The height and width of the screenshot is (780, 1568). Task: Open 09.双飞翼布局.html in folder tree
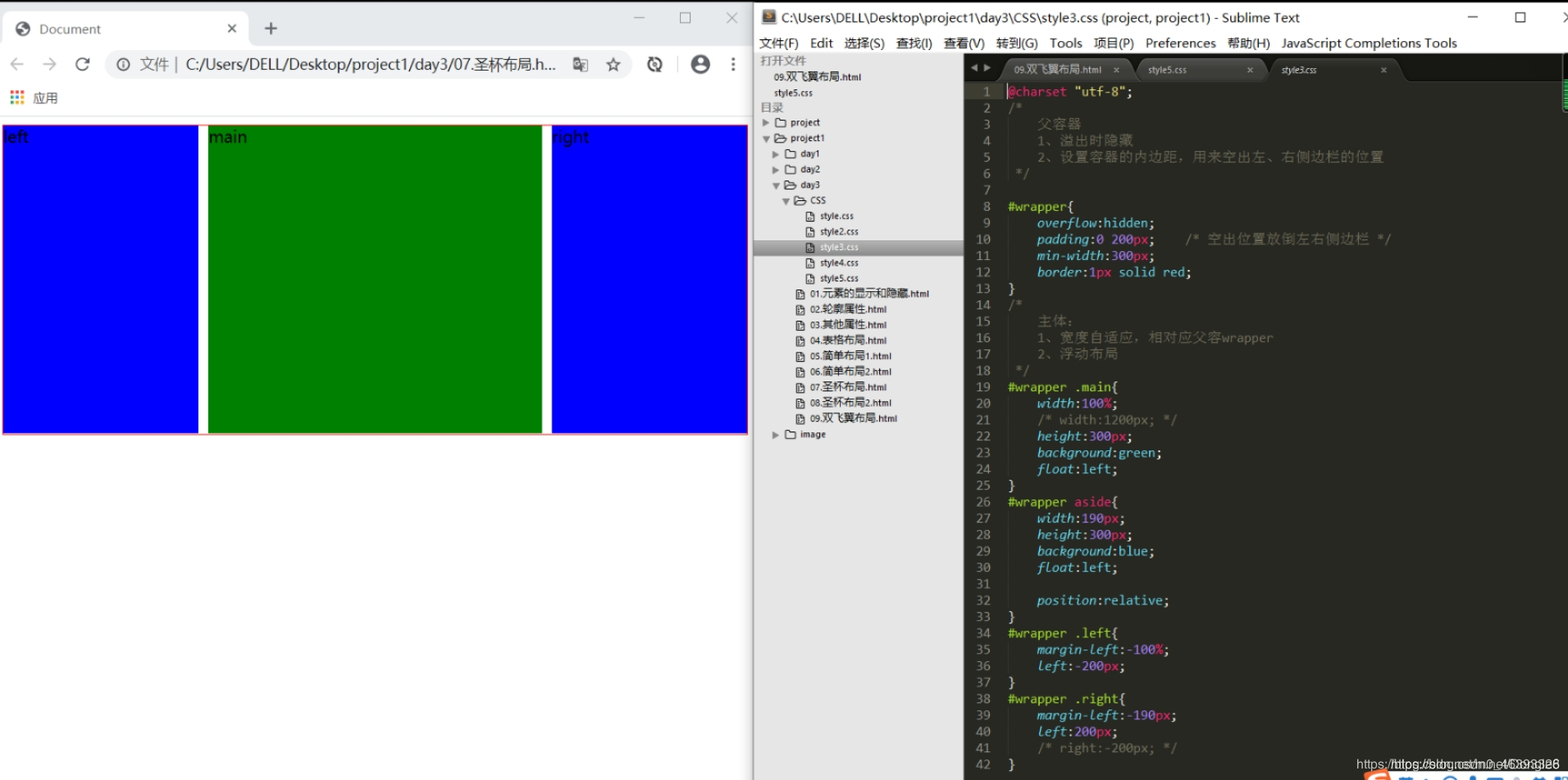pyautogui.click(x=854, y=418)
